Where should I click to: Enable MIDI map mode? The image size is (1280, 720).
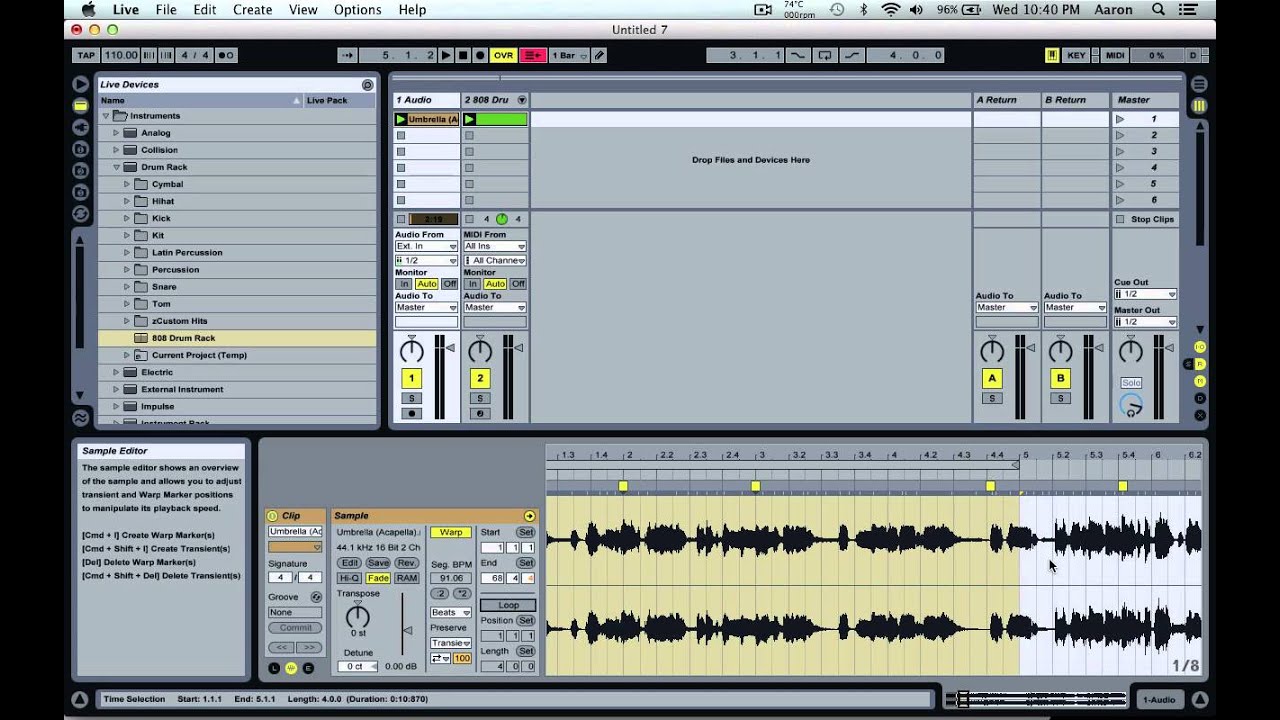1115,55
